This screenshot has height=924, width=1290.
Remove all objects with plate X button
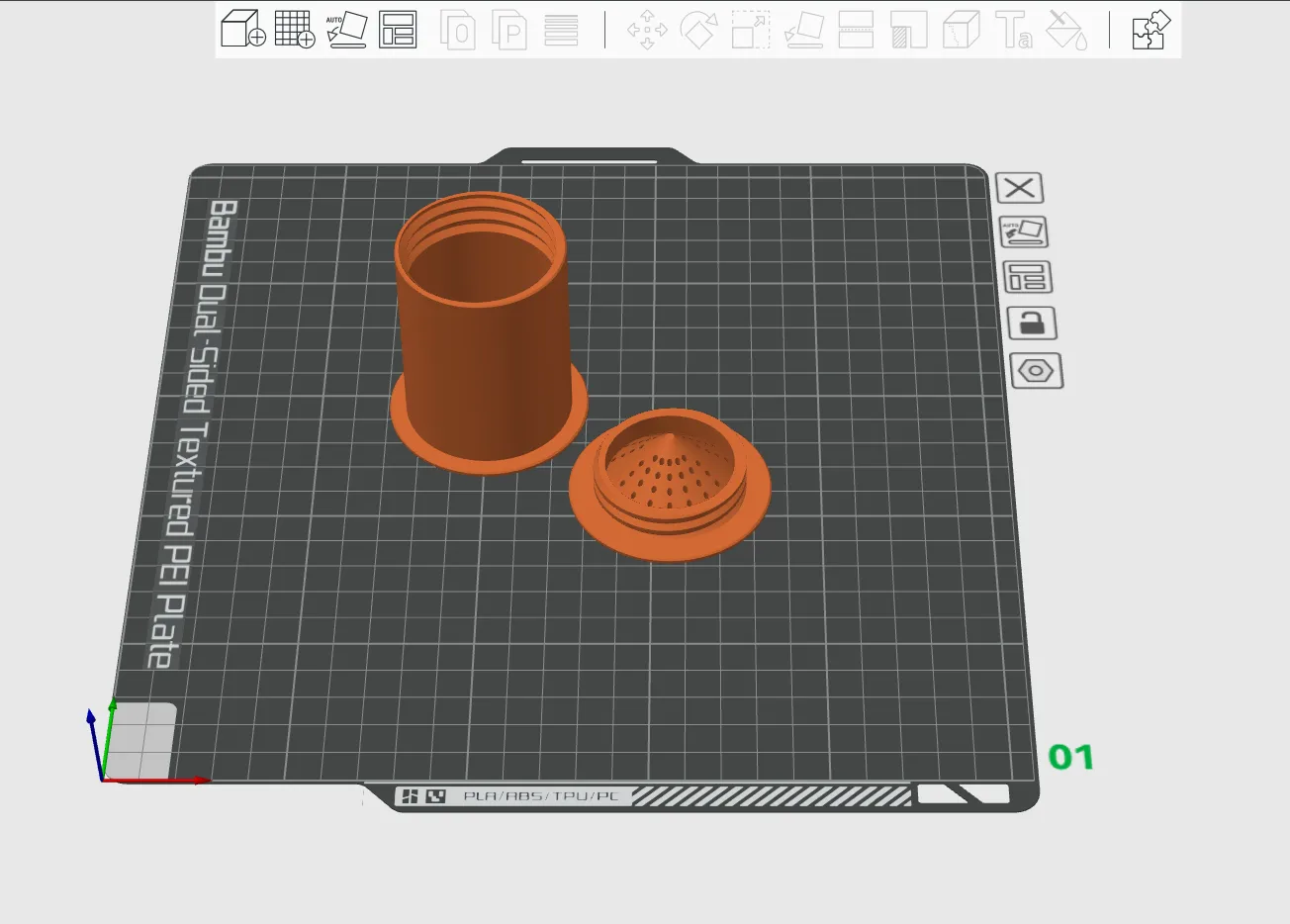[1019, 188]
